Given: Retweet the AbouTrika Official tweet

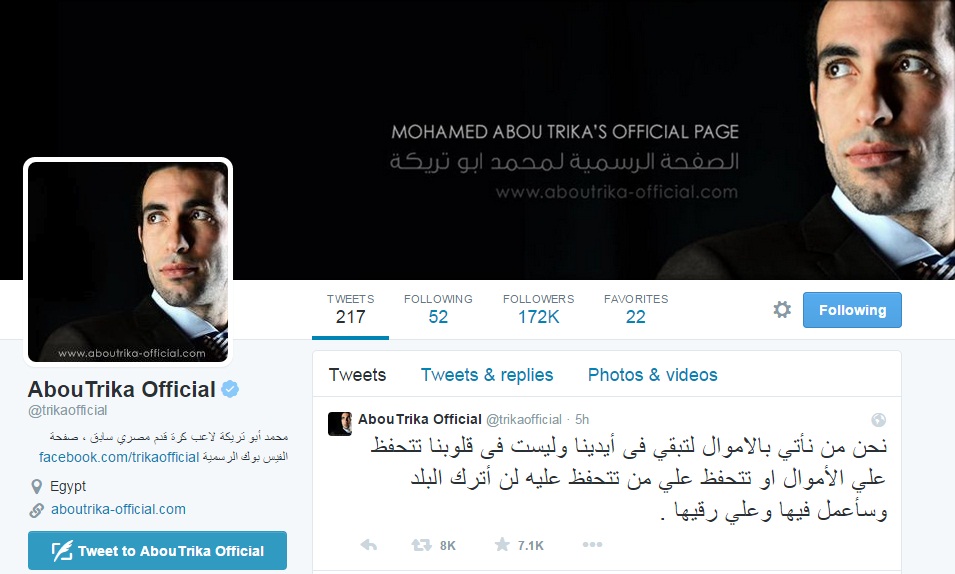Looking at the screenshot, I should coord(421,545).
